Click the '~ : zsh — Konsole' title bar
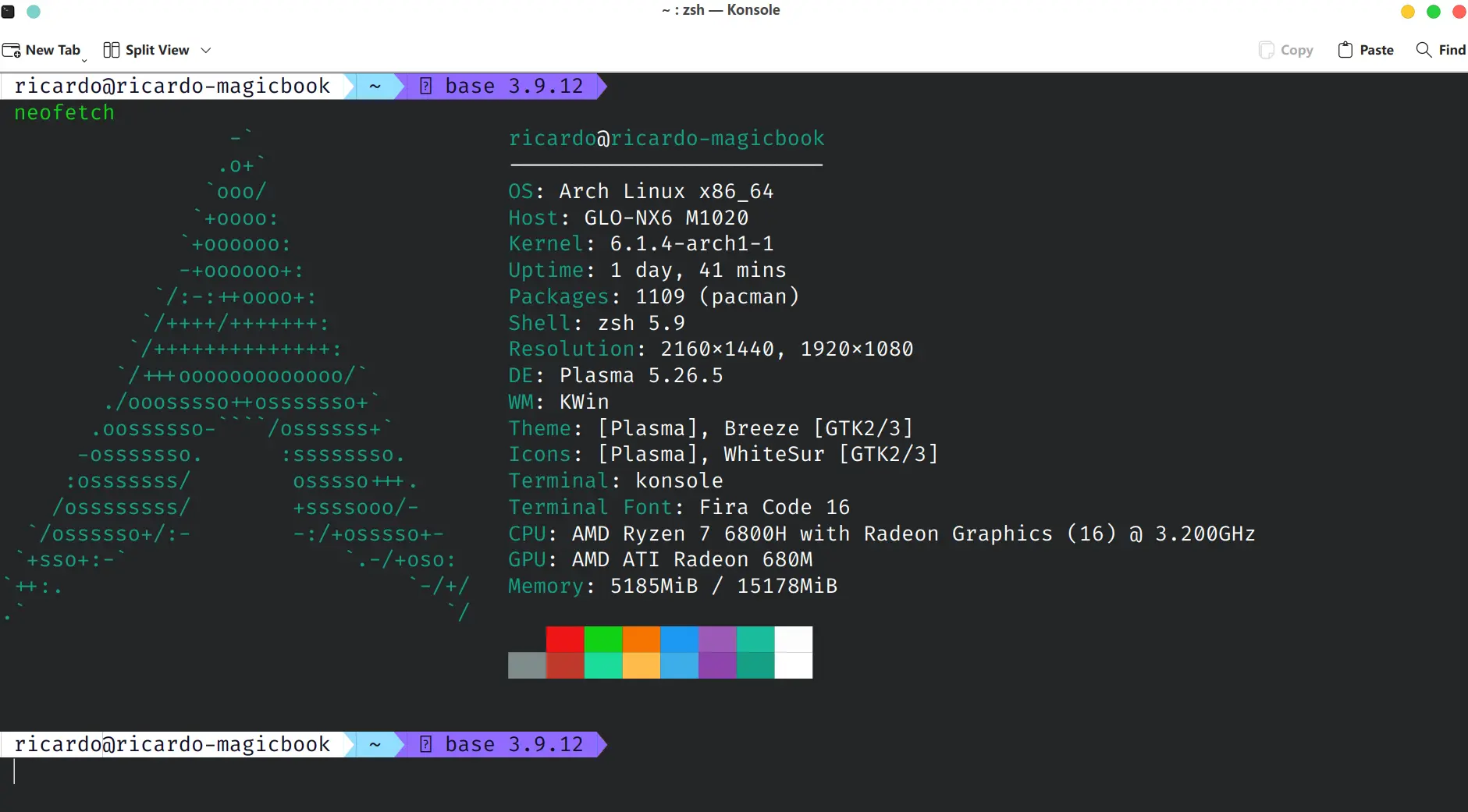 pos(720,10)
